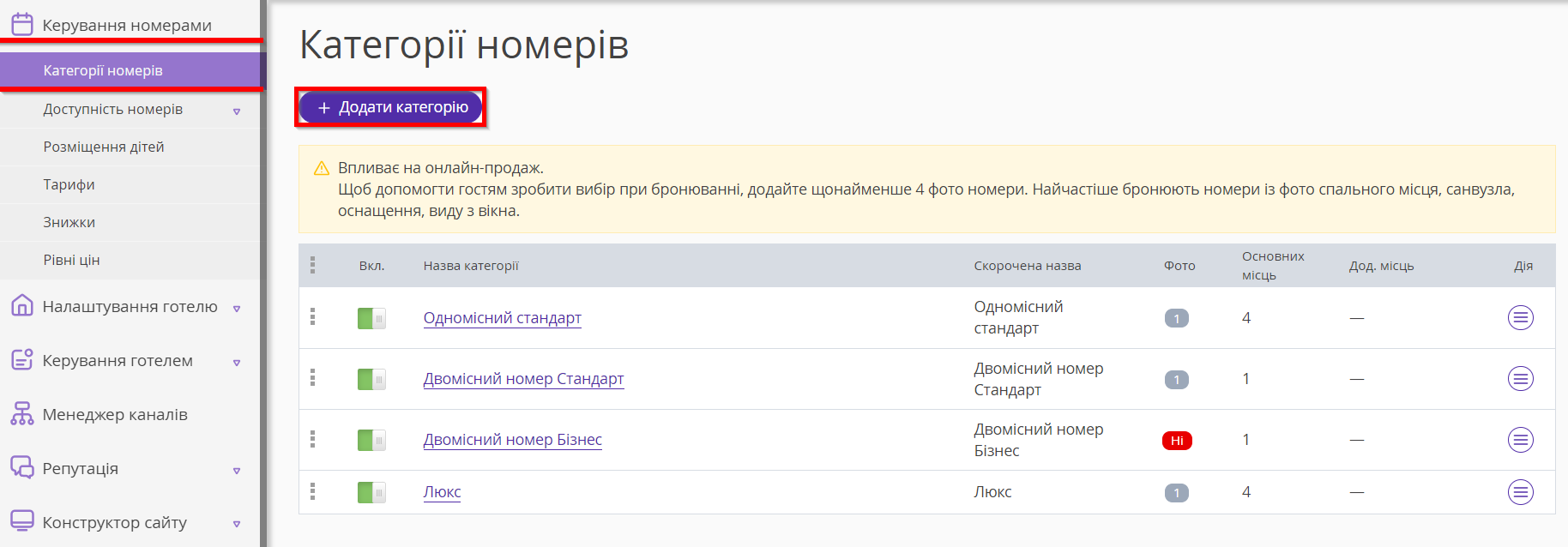The image size is (1568, 547).
Task: Toggle Одномісний стандарт category switch
Action: pyautogui.click(x=371, y=318)
